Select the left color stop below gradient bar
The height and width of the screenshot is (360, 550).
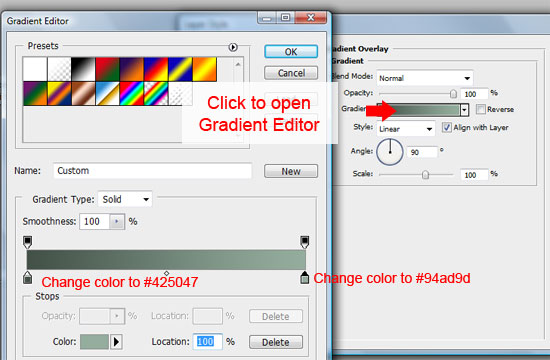point(27,277)
